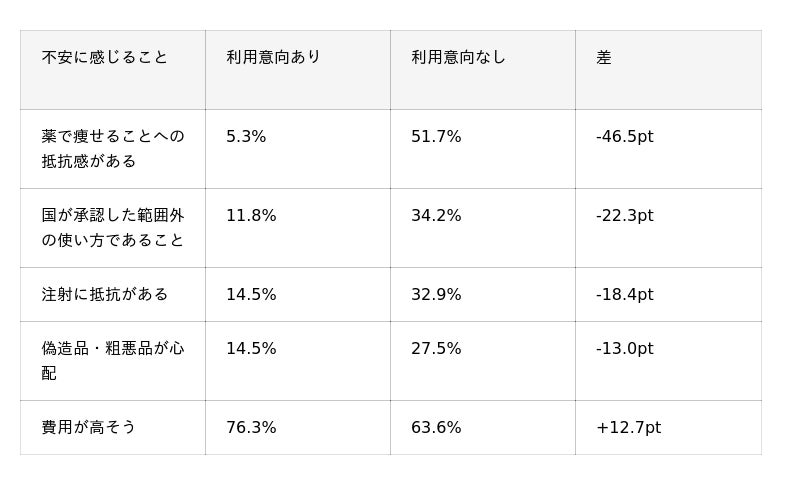Click the -18.4pt difference value
The width and height of the screenshot is (800, 485).
coord(624,295)
